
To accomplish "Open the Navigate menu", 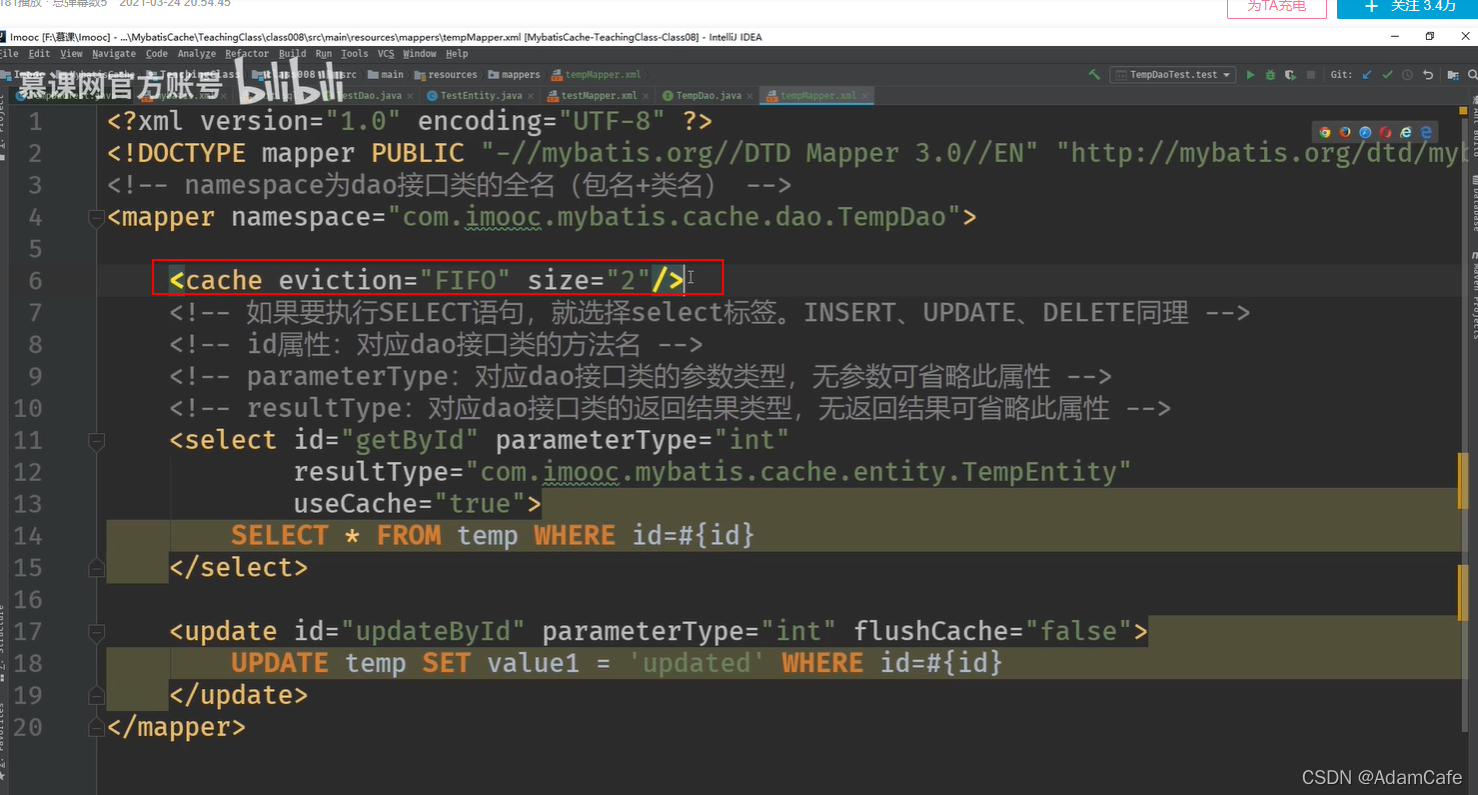I will coord(114,54).
